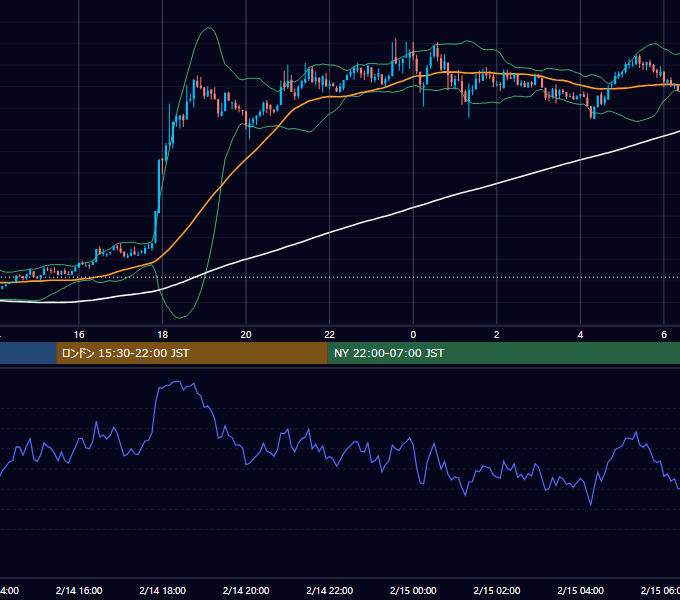Image resolution: width=680 pixels, height=600 pixels.
Task: Click the 2/14 20:00 time label
Action: click(246, 590)
